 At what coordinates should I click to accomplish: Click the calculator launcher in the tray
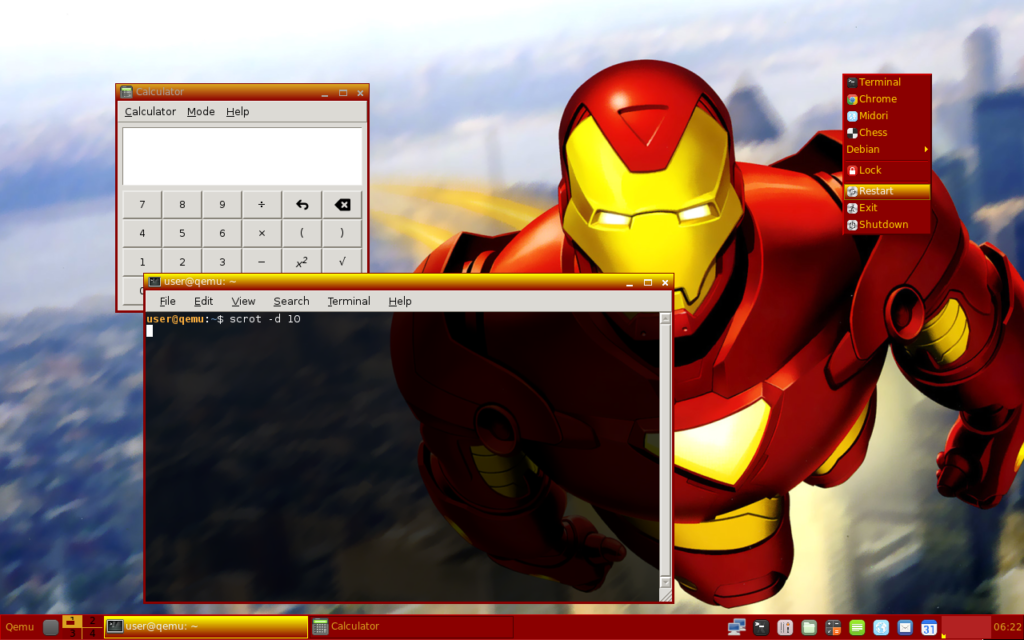pos(833,627)
